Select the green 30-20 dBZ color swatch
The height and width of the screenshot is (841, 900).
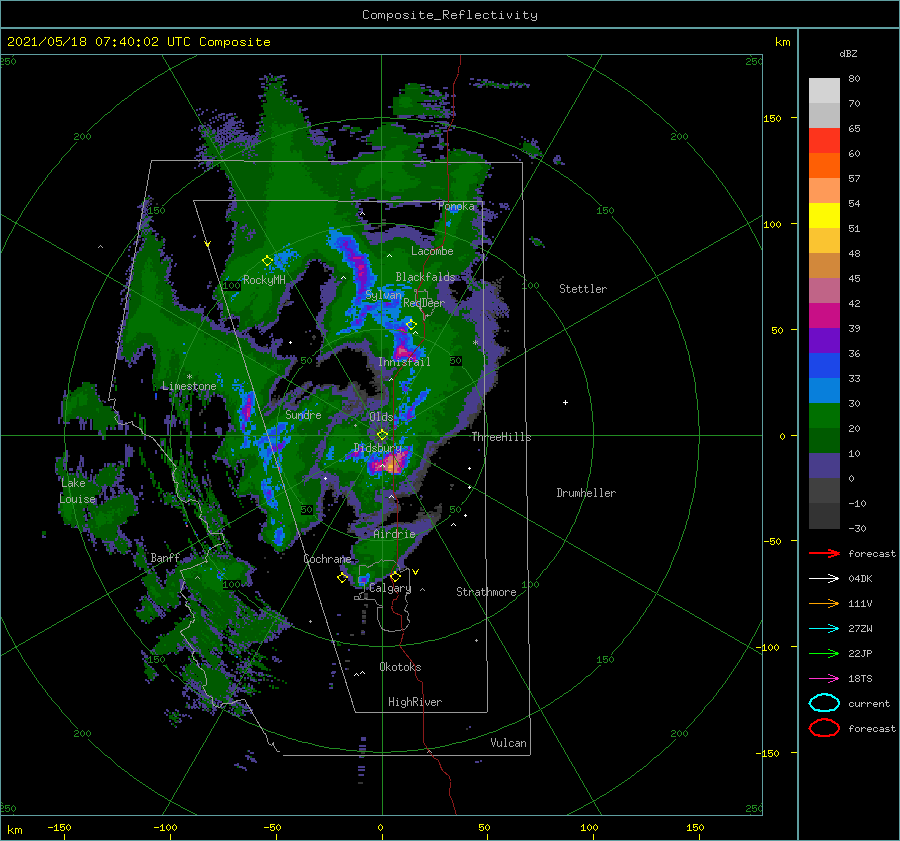(824, 415)
